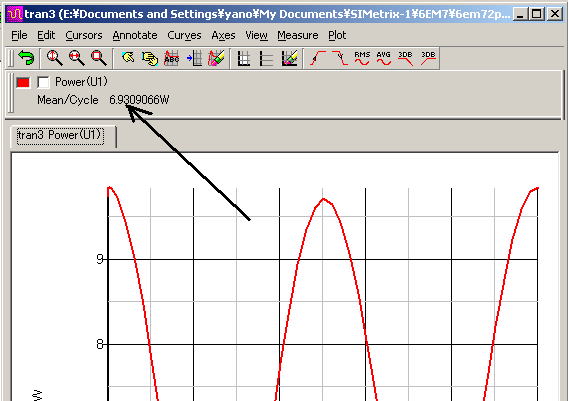Click the Mean/Cycle label

click(x=68, y=100)
